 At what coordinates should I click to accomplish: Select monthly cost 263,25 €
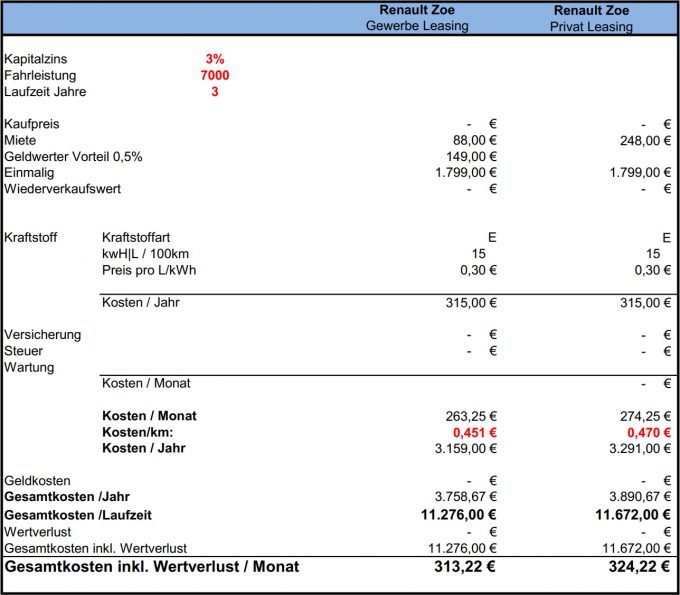471,416
